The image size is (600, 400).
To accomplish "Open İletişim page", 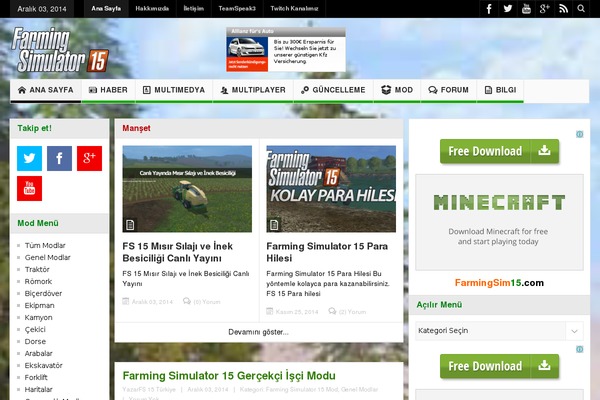I will tap(194, 8).
